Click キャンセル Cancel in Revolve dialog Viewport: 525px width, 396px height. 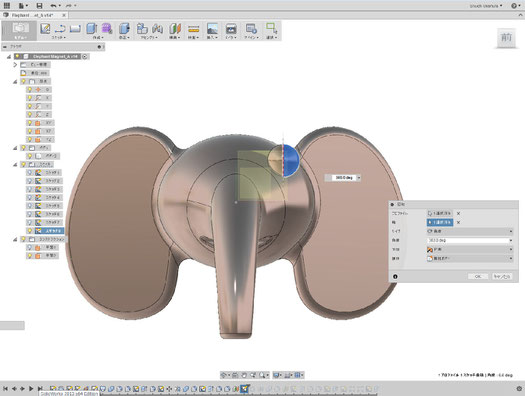[502, 276]
